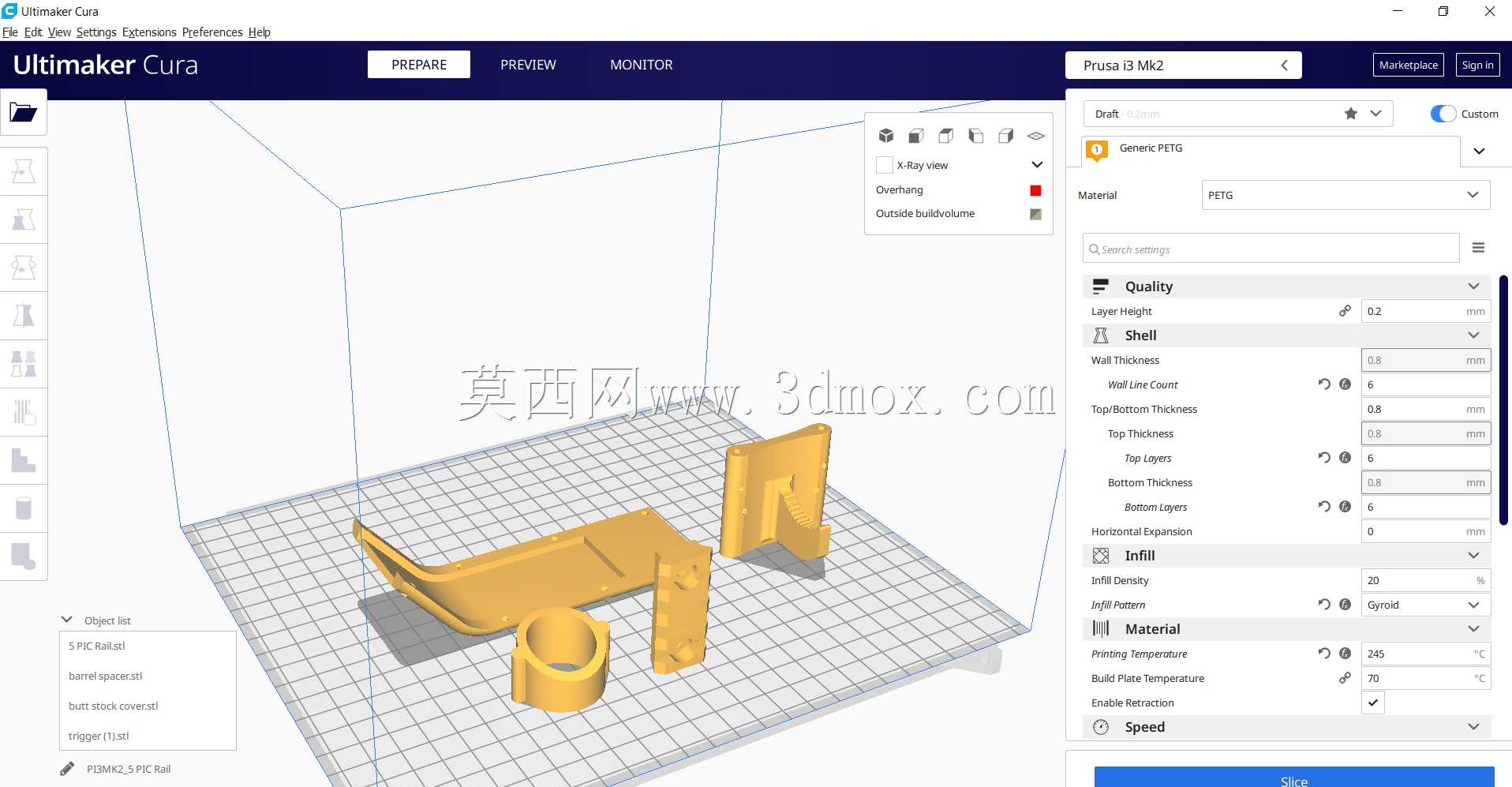Reset the Bottom Layers value

click(1324, 507)
